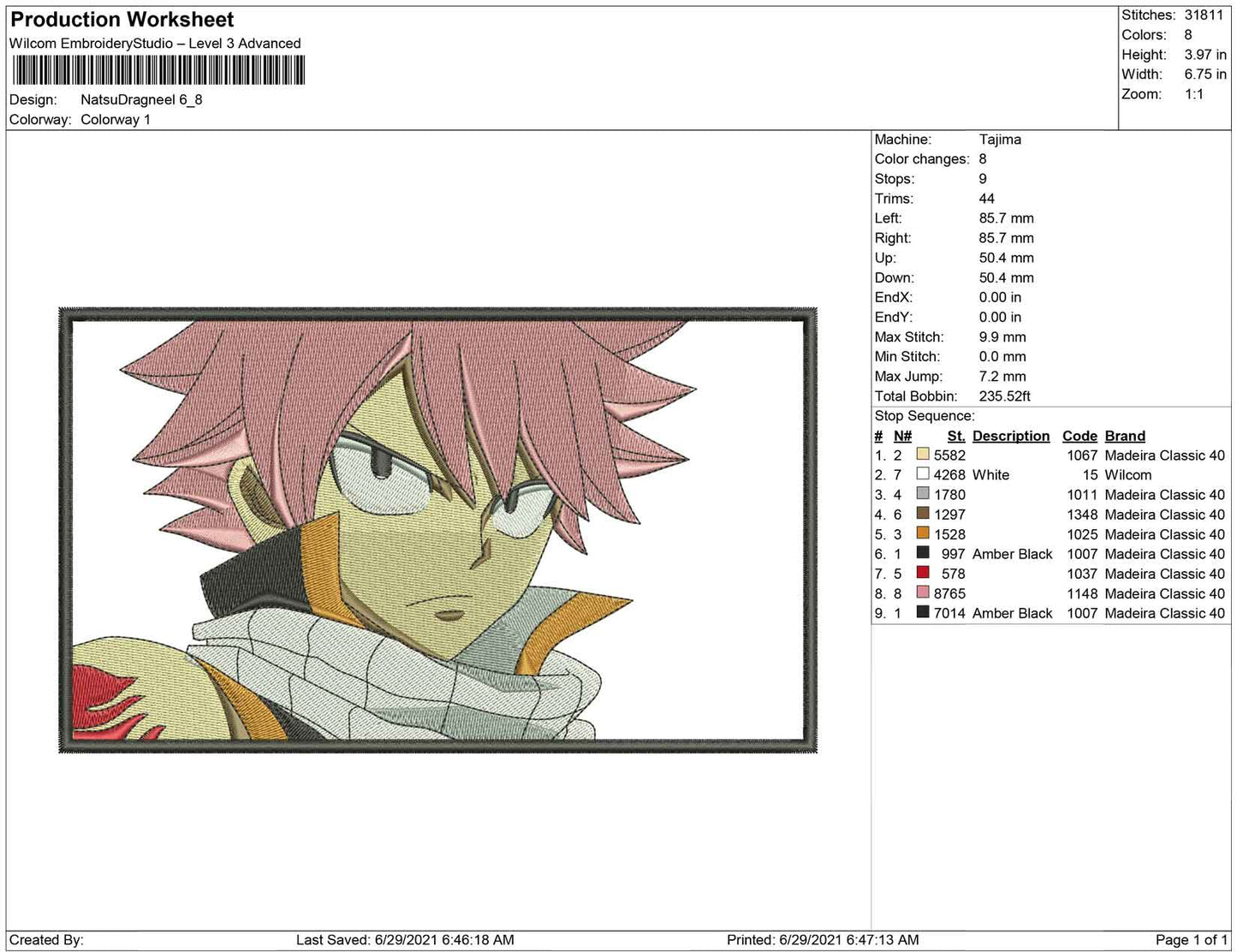Viewport: 1237px width, 952px height.
Task: Click the tan swatch for stop 1
Action: [923, 455]
